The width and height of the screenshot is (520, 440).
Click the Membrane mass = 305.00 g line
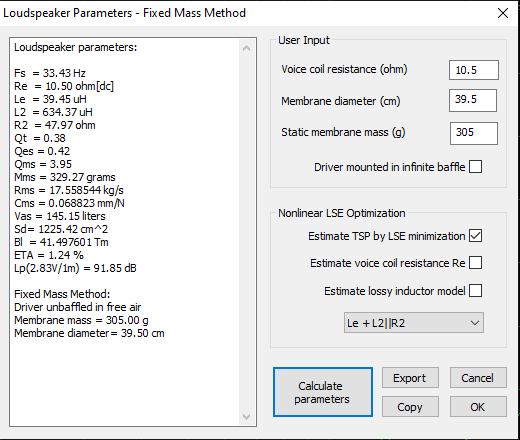[x=81, y=320]
